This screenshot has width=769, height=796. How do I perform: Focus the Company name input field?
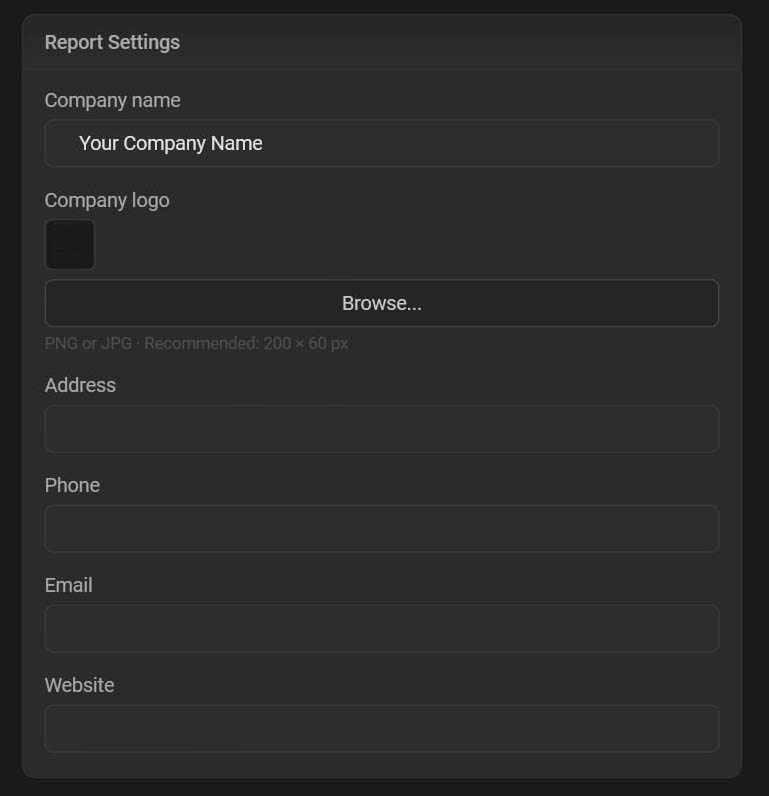[382, 143]
